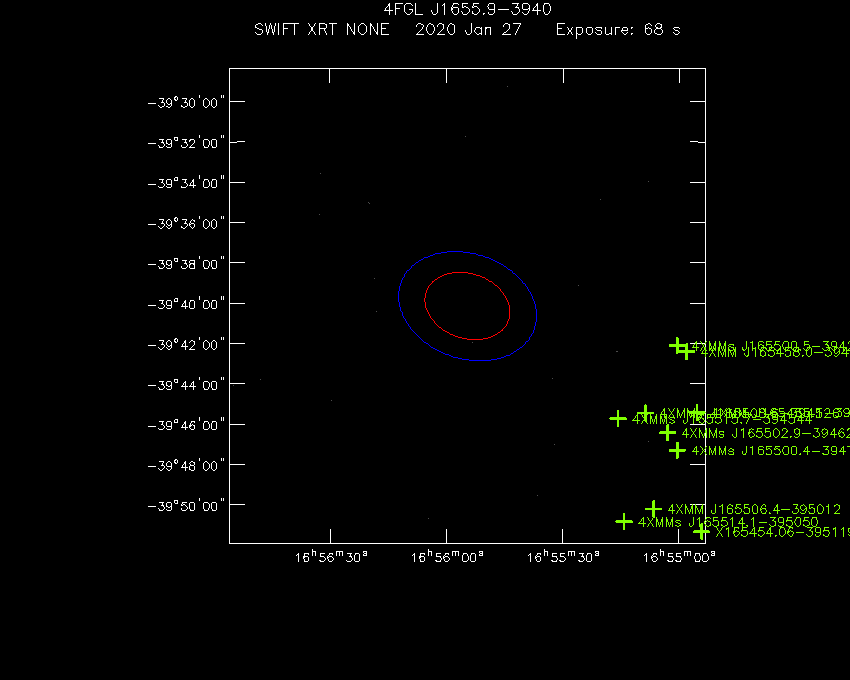Screen dimensions: 850x680
Task: Click the declination label -39°32'00"
Action: click(x=186, y=143)
